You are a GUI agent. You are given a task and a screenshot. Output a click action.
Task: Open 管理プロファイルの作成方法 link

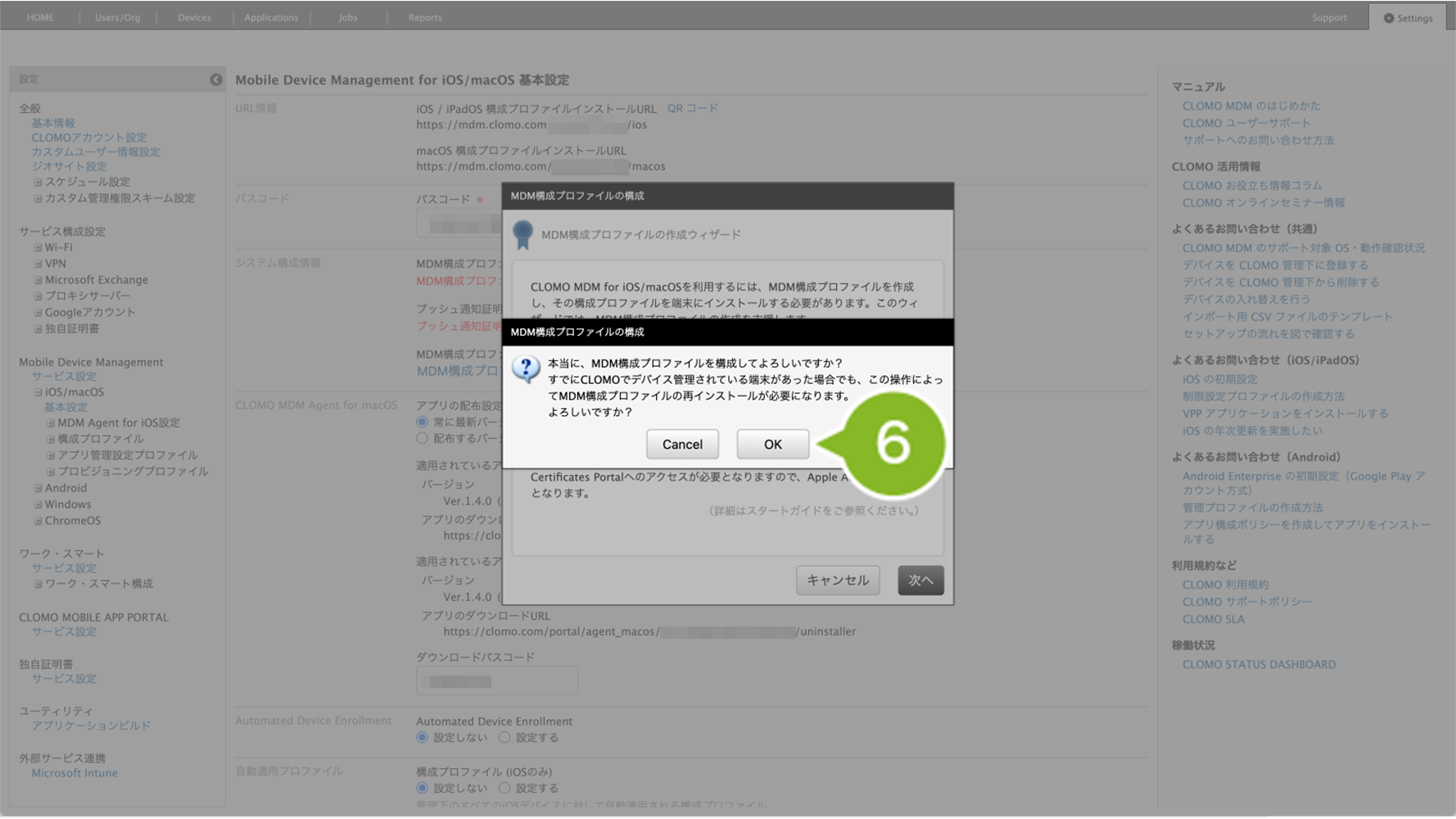[x=1252, y=508]
